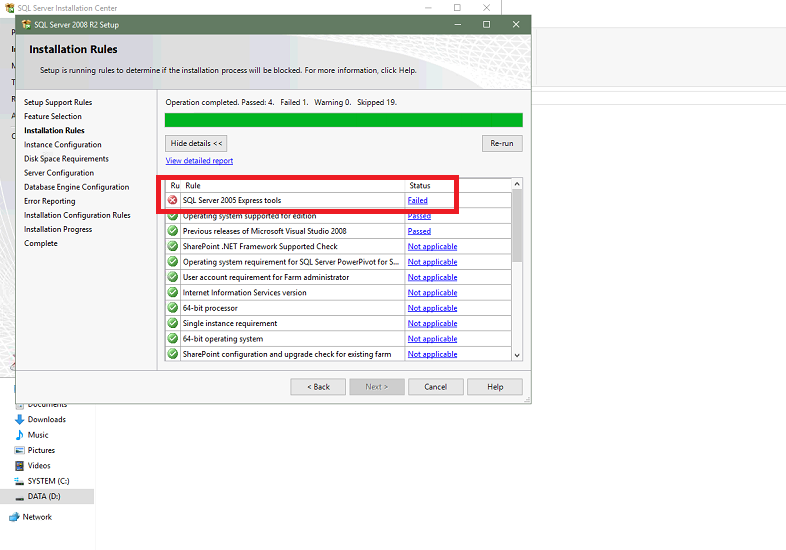This screenshot has height=550, width=786.
Task: Click Operation completed summary text
Action: 281,102
